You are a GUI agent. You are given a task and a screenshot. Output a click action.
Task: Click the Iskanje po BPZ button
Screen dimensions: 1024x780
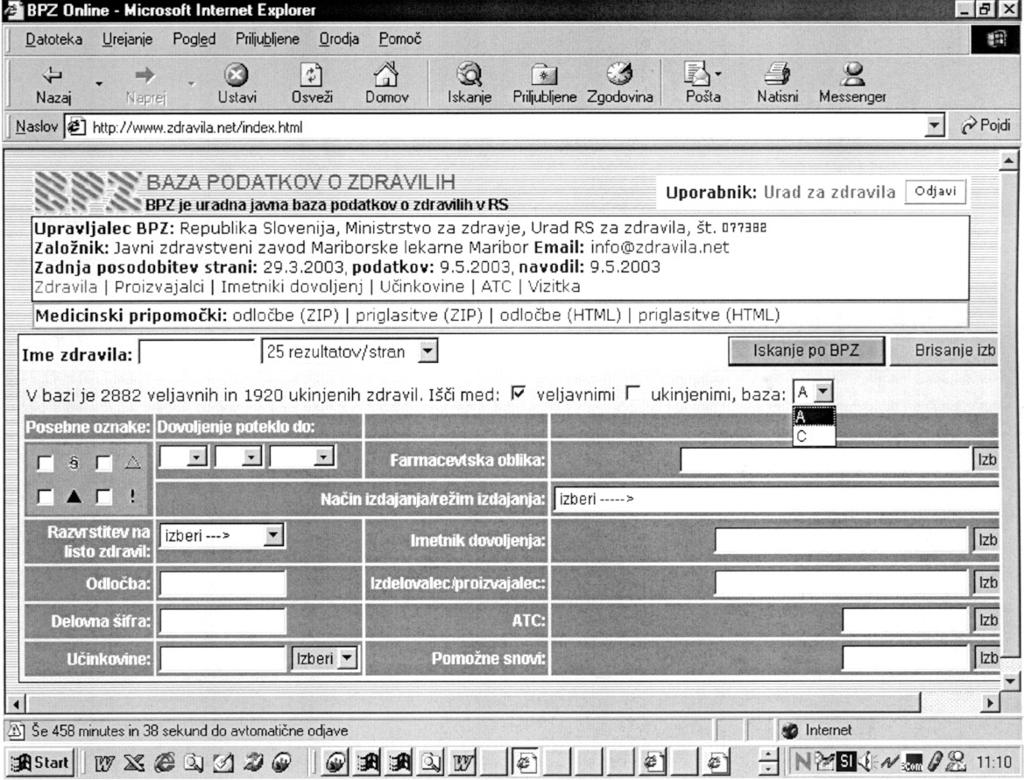806,351
